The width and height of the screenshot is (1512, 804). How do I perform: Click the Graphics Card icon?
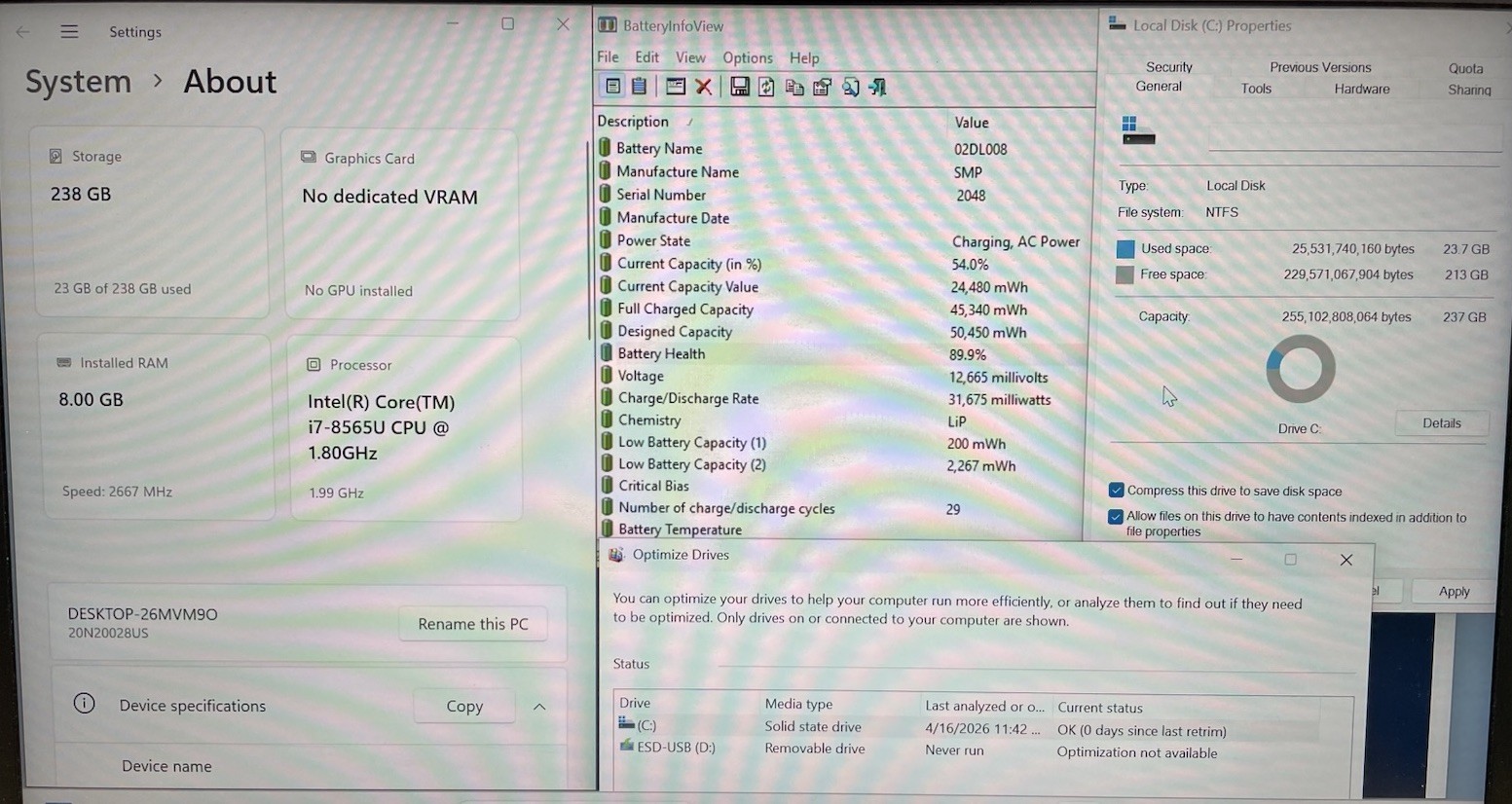coord(309,157)
